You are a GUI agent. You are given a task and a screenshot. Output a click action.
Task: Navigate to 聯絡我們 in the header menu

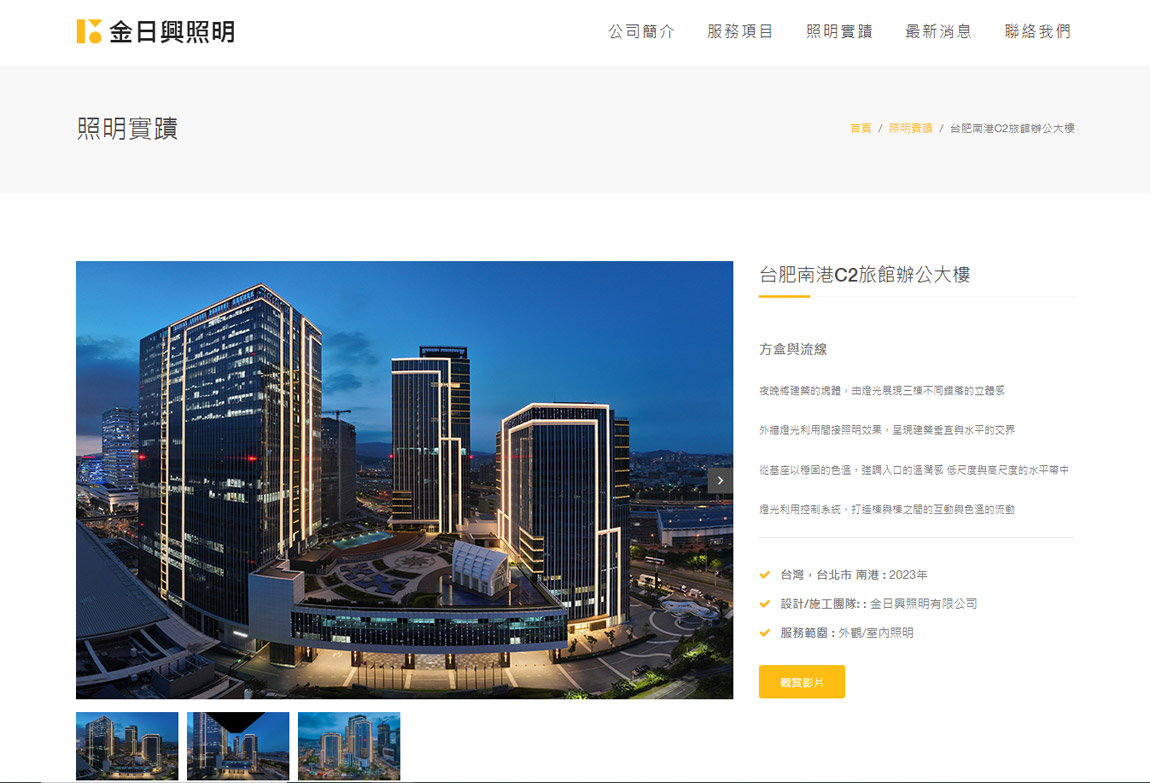pyautogui.click(x=1037, y=32)
